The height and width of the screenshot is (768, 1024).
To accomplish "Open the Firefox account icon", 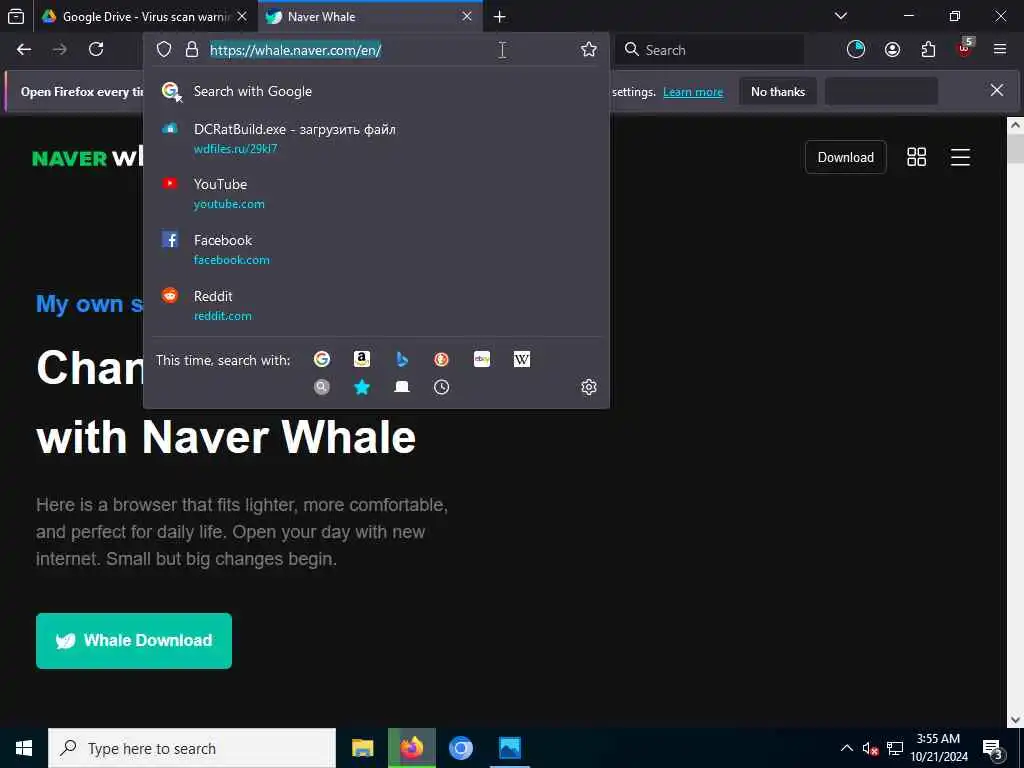I will pyautogui.click(x=892, y=50).
